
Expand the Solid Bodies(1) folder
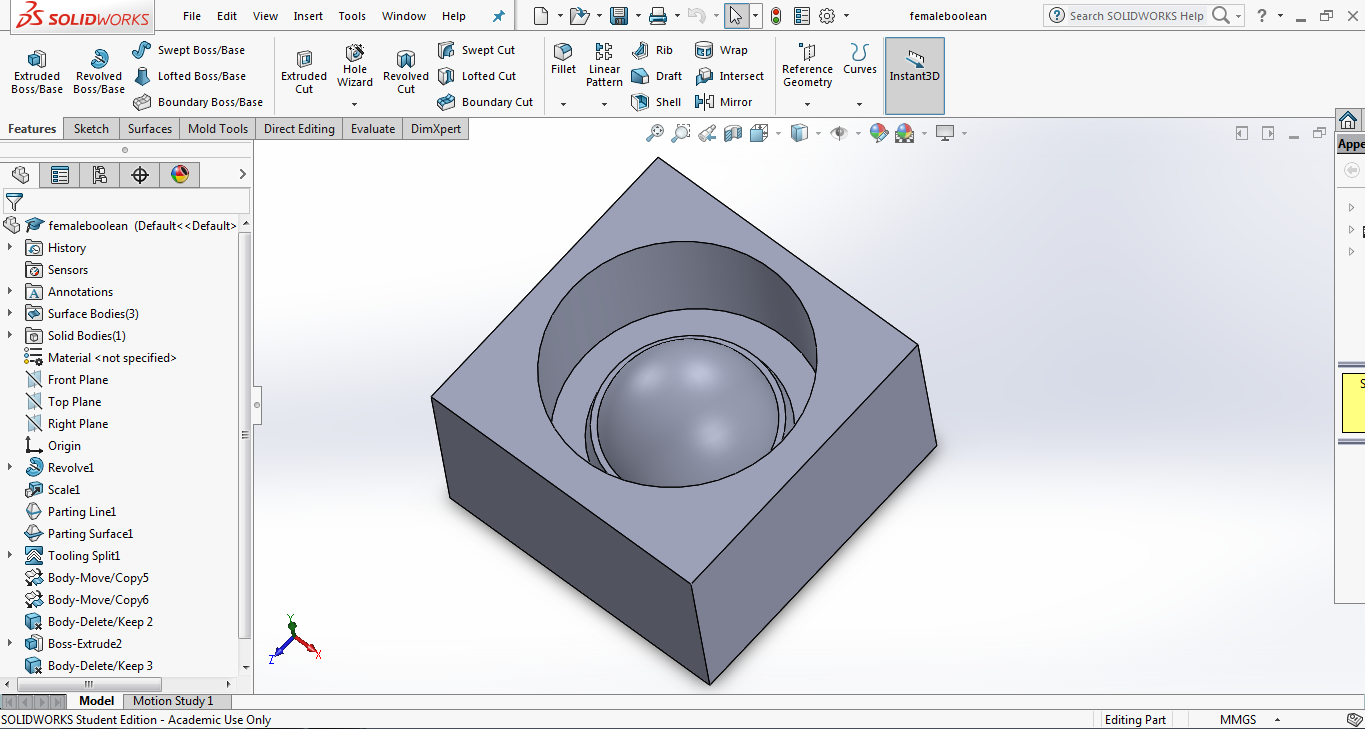[10, 336]
